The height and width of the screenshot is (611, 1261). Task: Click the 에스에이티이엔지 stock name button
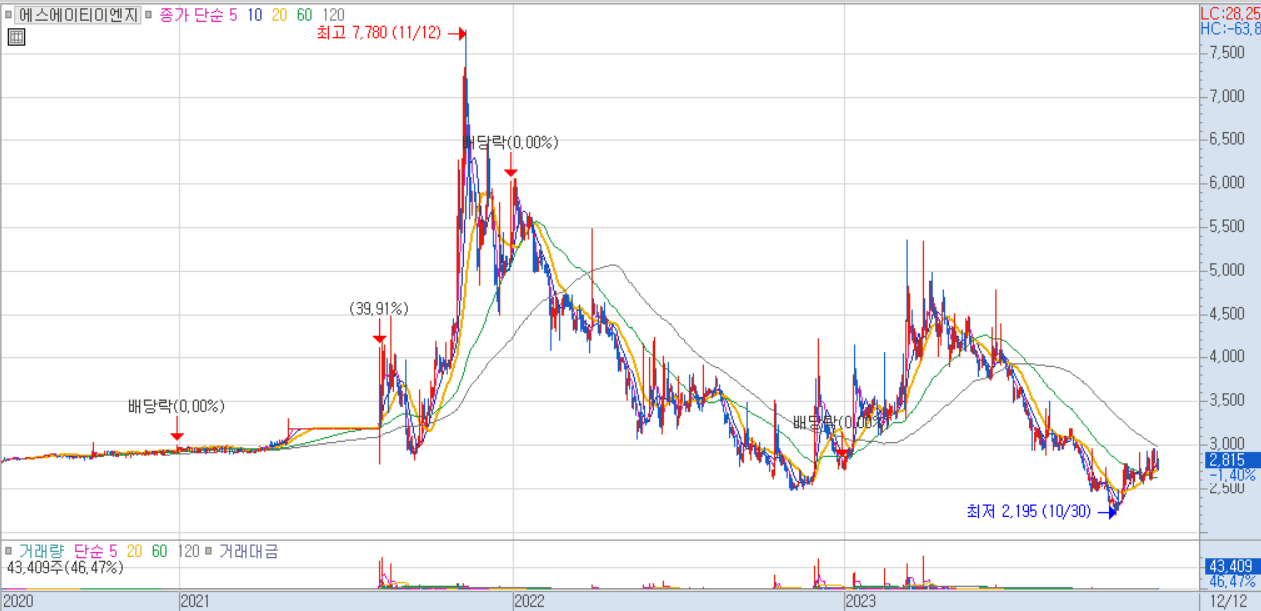pyautogui.click(x=79, y=16)
